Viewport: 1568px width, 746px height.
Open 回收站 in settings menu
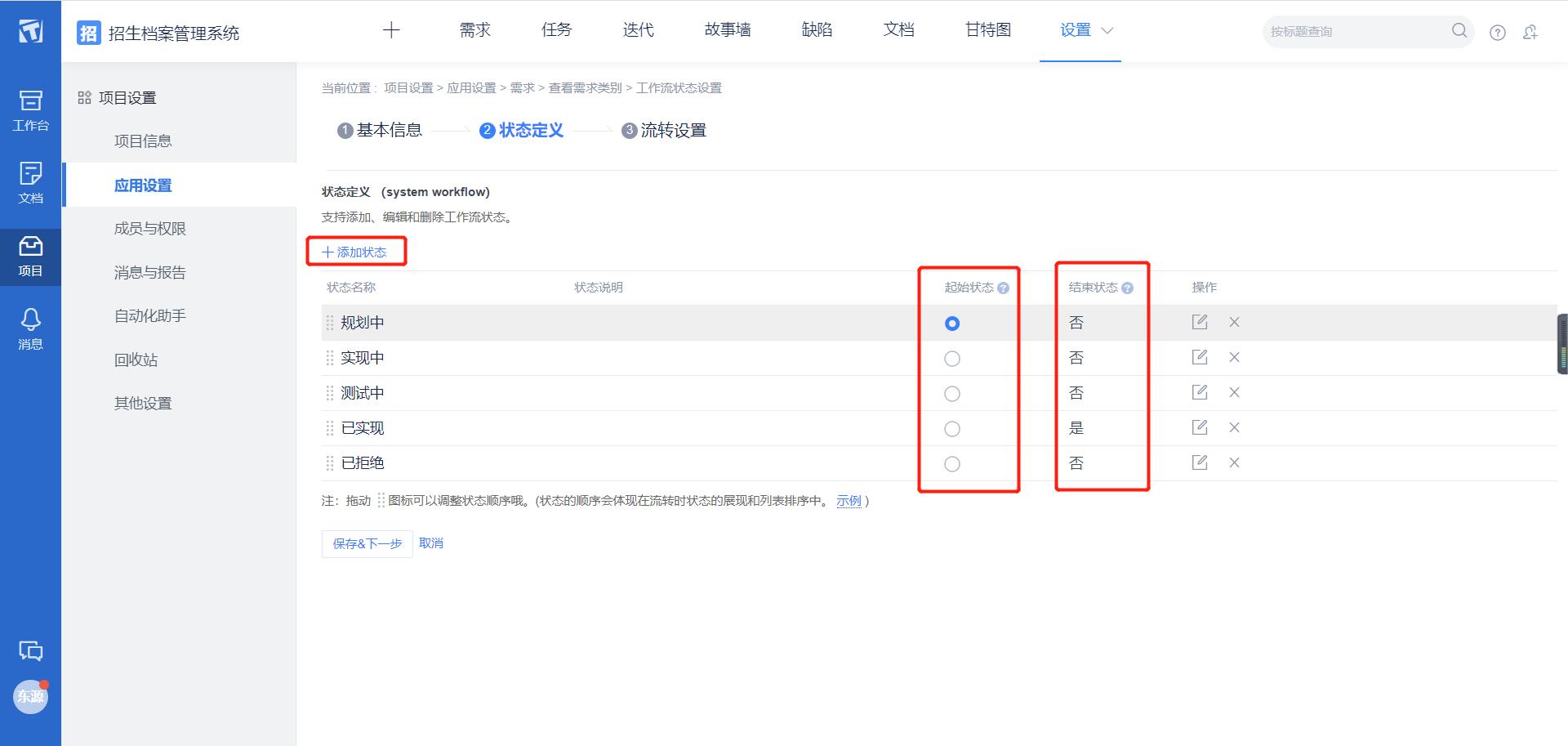136,360
